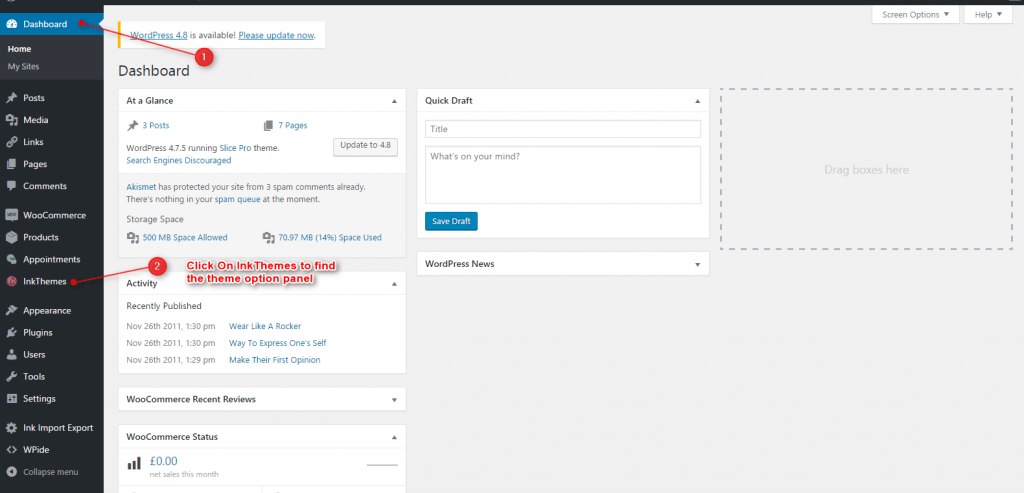Viewport: 1024px width, 493px height.
Task: Click the Collapse menu label
Action: (51, 471)
